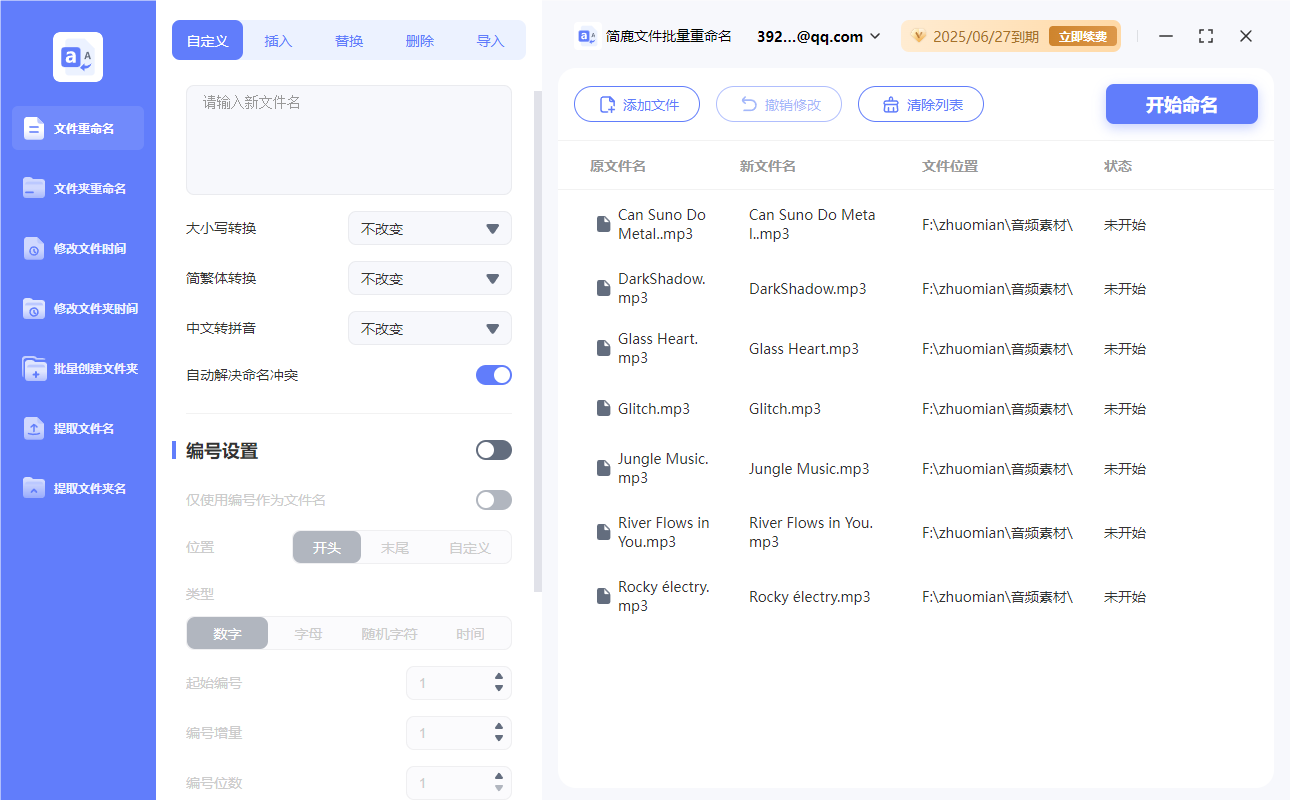Enable the 编号设置 switch
Image resolution: width=1290 pixels, height=800 pixels.
coord(493,450)
